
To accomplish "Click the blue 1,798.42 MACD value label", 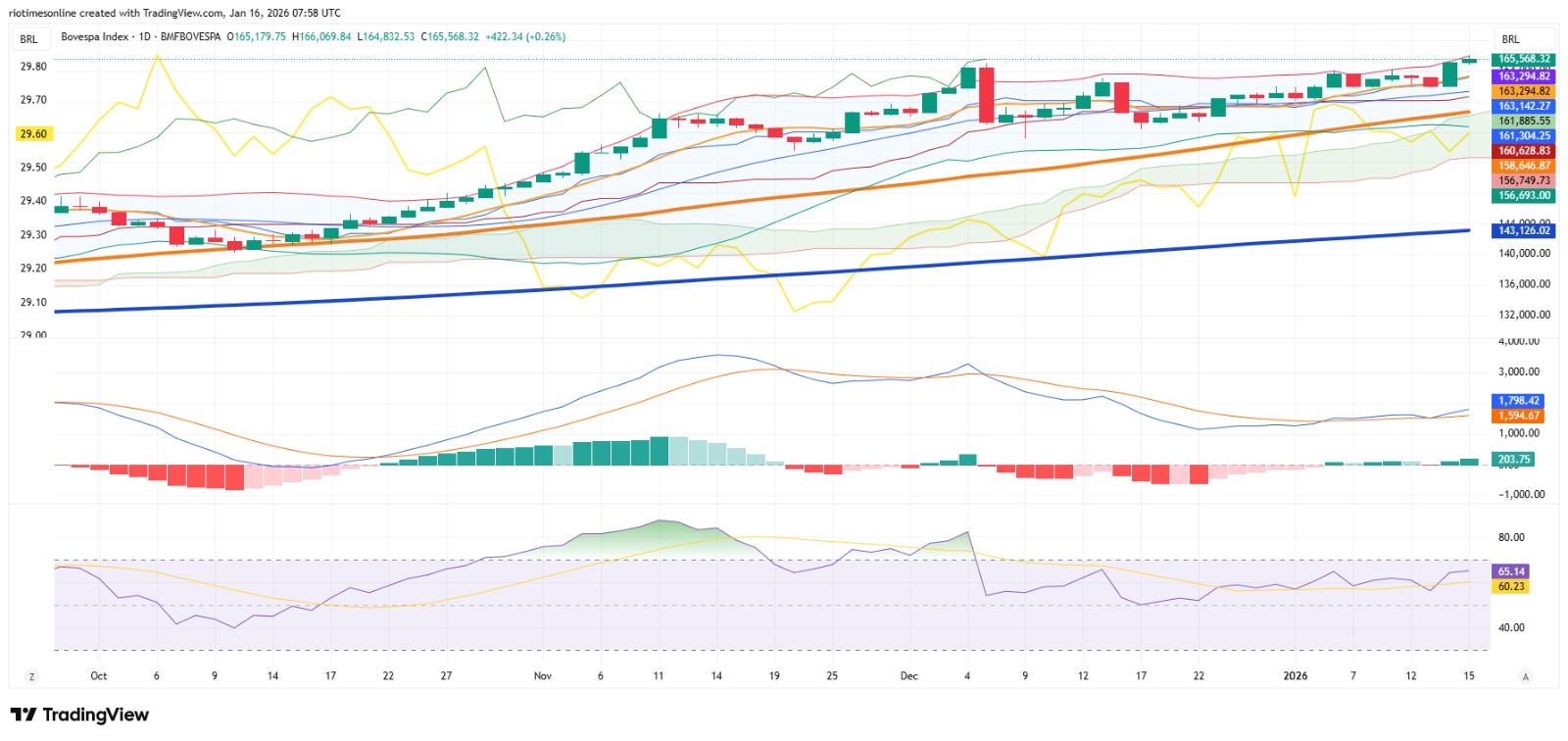I will point(1519,401).
